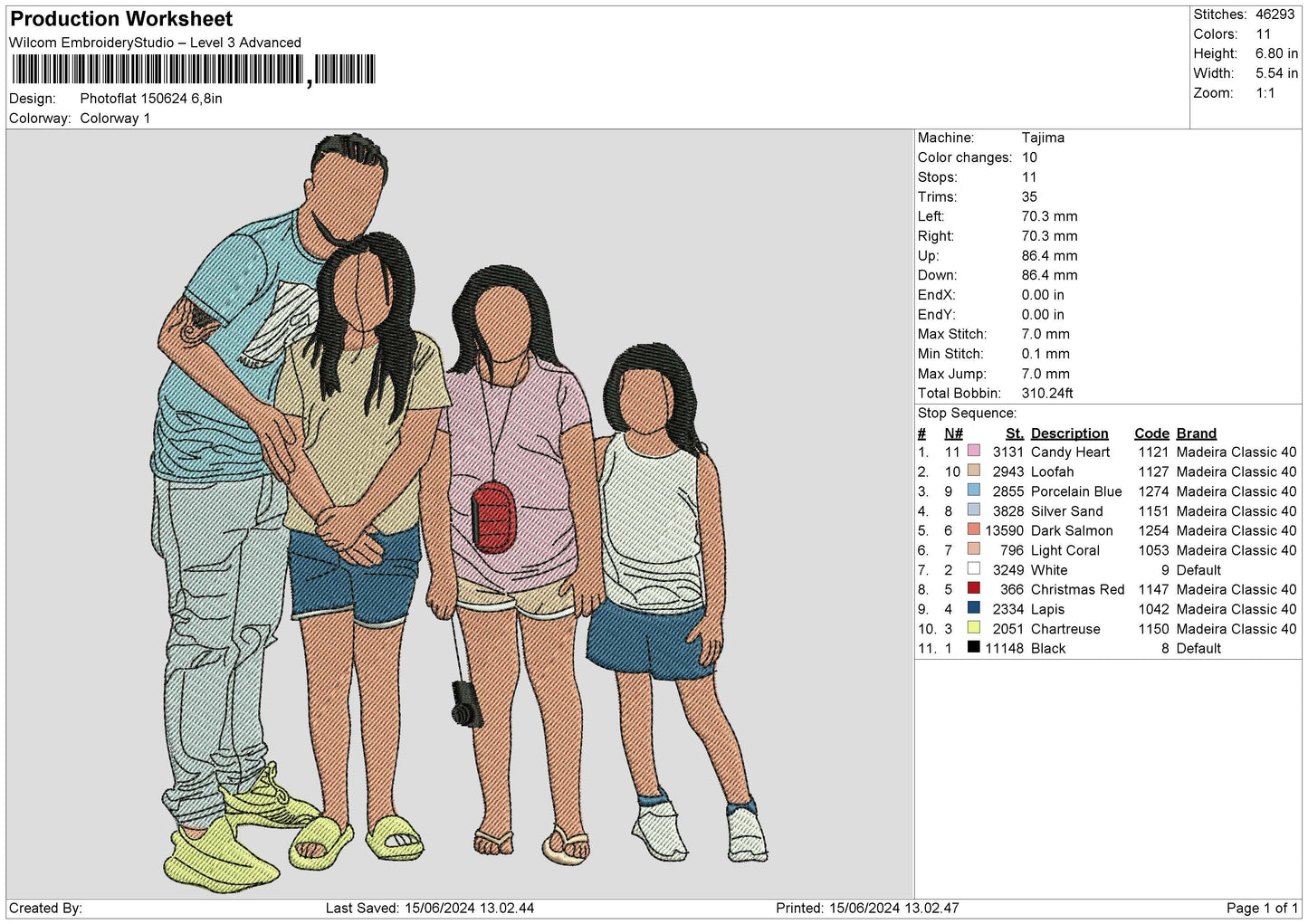Click the 'Created By:' footer label
The height and width of the screenshot is (924, 1308).
45,908
